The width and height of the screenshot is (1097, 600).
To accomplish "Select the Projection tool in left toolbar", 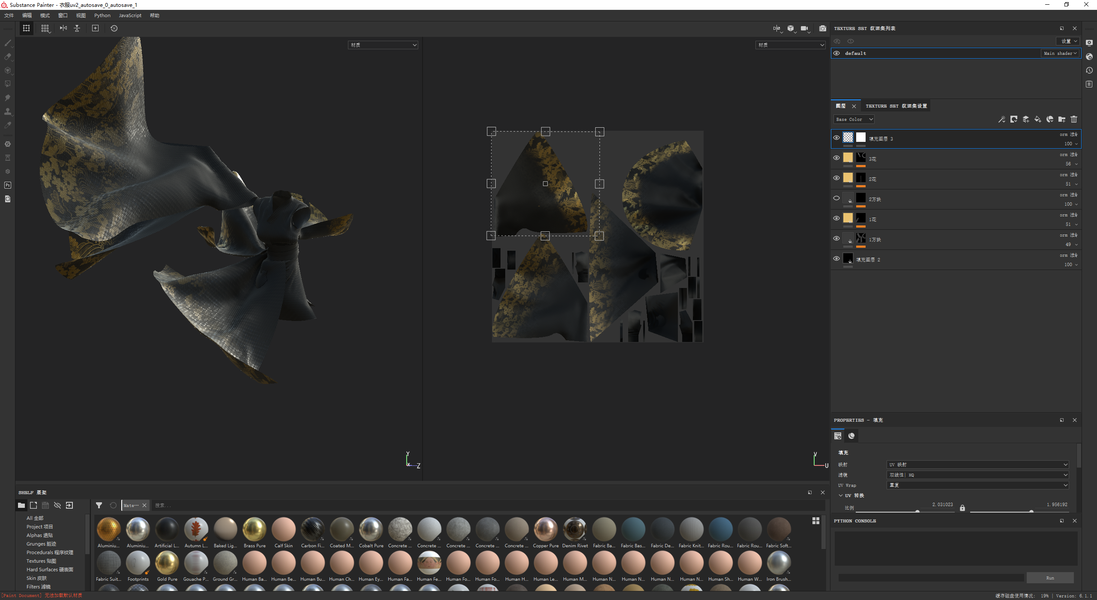I will coord(8,70).
